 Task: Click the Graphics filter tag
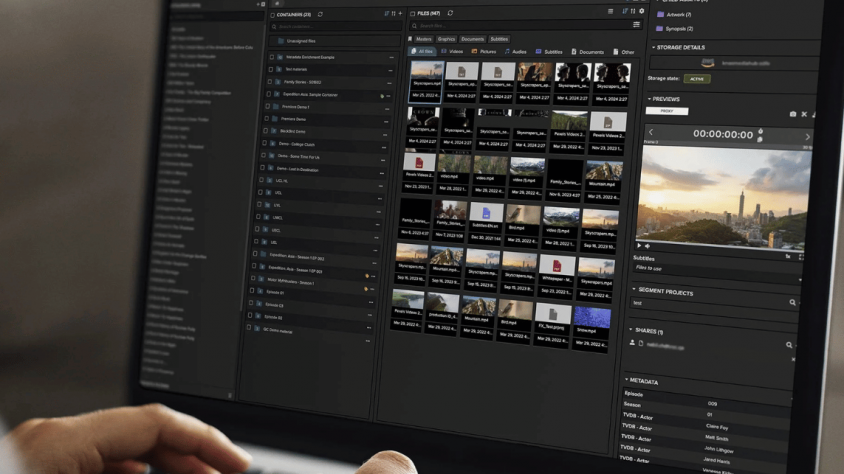(446, 39)
